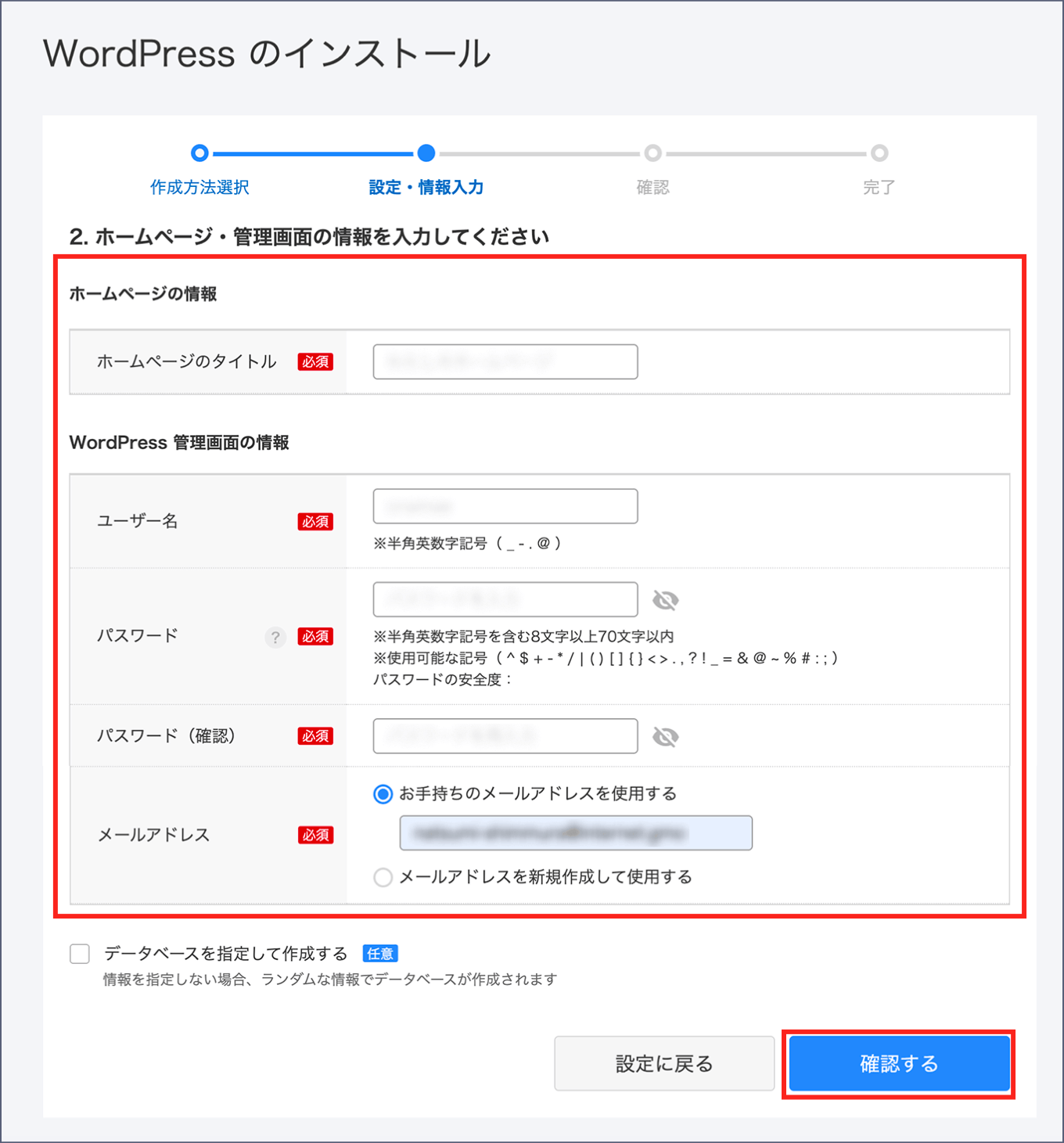Viewport: 1064px width, 1143px height.
Task: Click the 必須 badge beside ユーザー名
Action: pos(315,522)
